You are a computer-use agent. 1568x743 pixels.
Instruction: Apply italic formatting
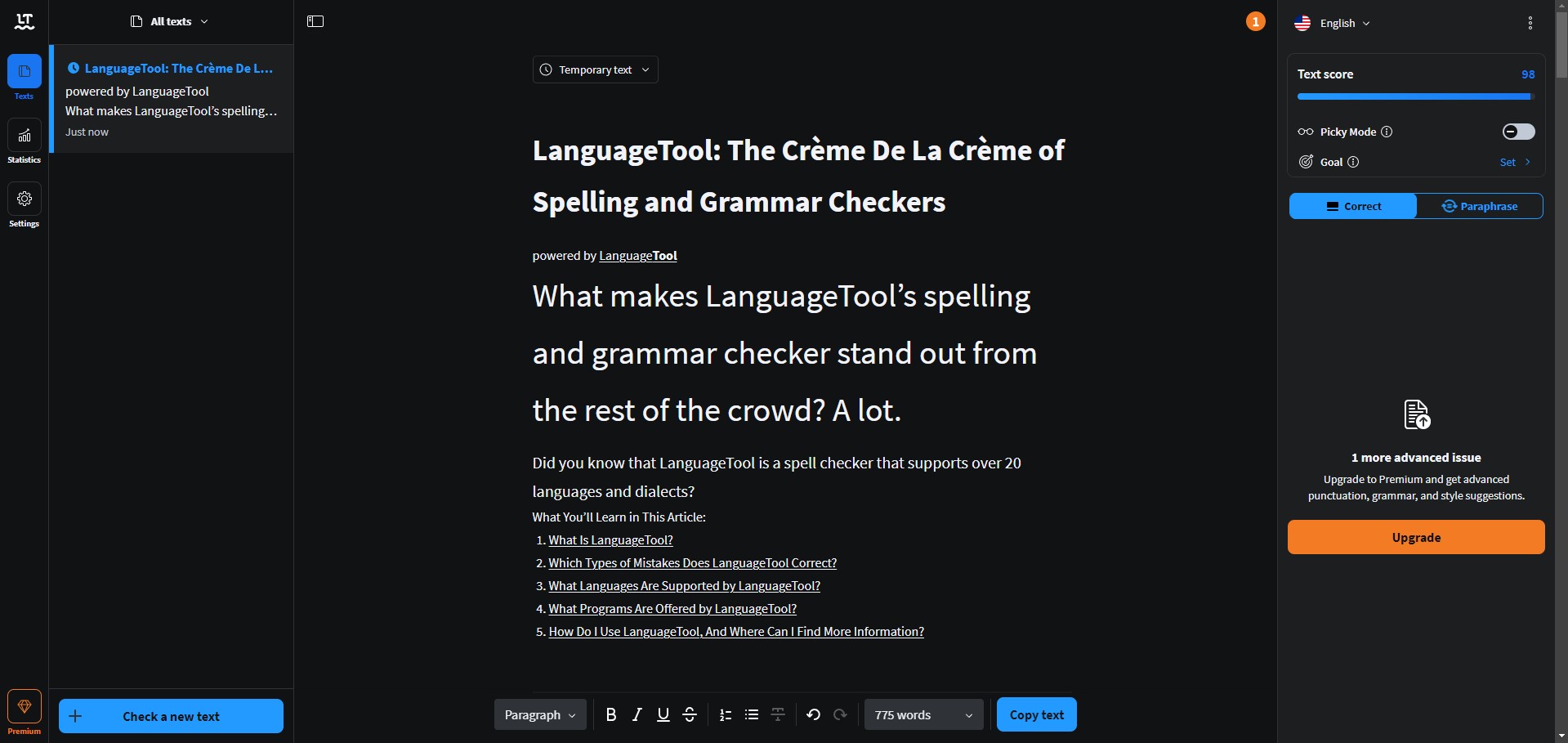tap(637, 715)
